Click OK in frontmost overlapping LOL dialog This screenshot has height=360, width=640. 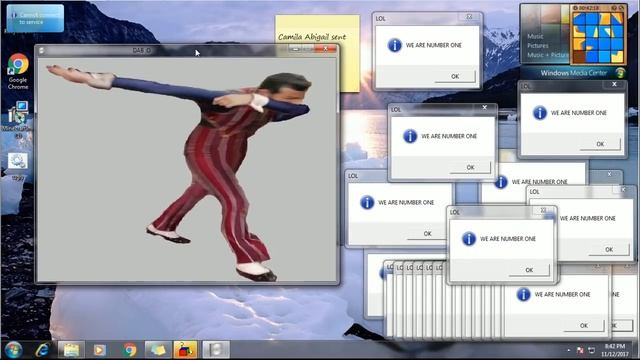point(529,270)
